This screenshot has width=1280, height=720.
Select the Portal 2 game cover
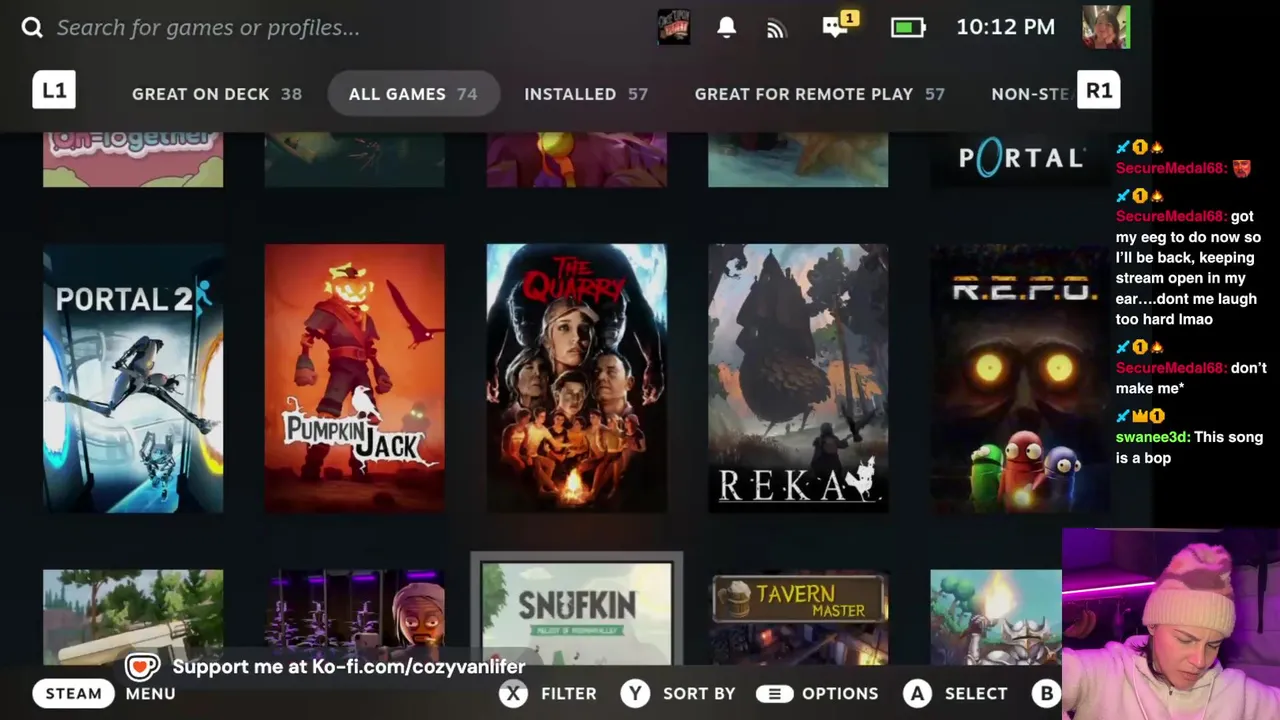point(133,378)
